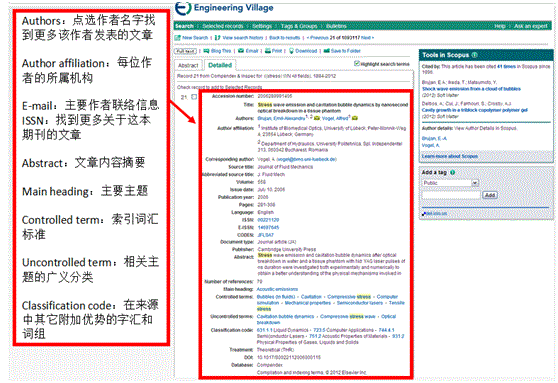Click 41 times cited-by link

[x=506, y=67]
